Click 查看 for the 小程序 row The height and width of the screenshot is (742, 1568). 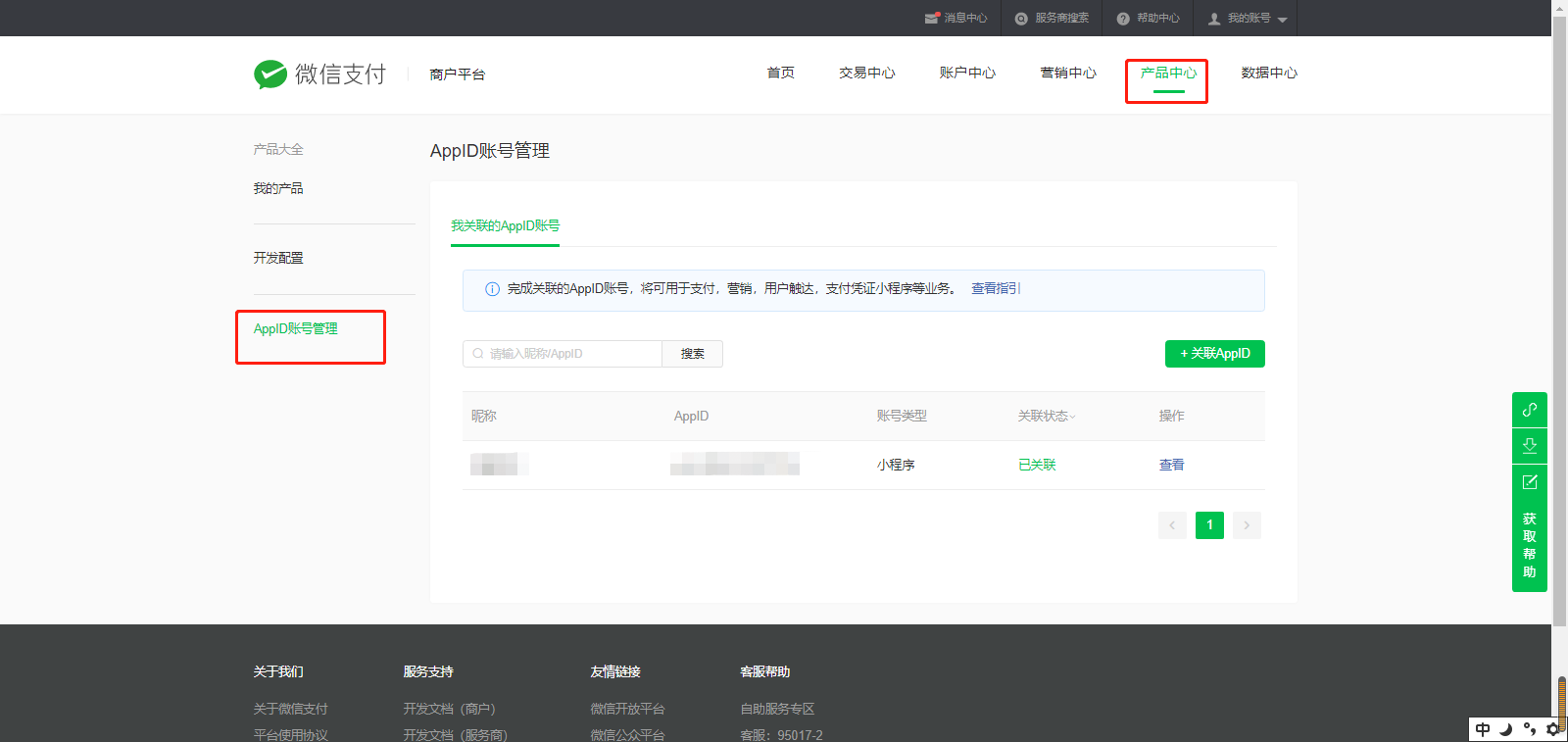coord(1171,465)
